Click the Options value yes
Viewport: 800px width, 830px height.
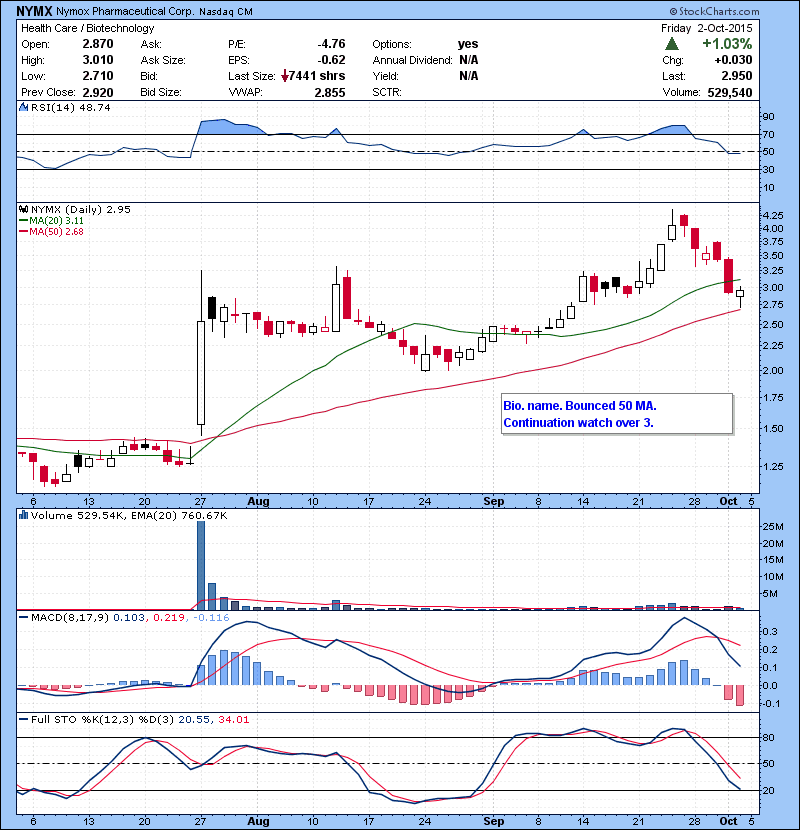pyautogui.click(x=468, y=44)
